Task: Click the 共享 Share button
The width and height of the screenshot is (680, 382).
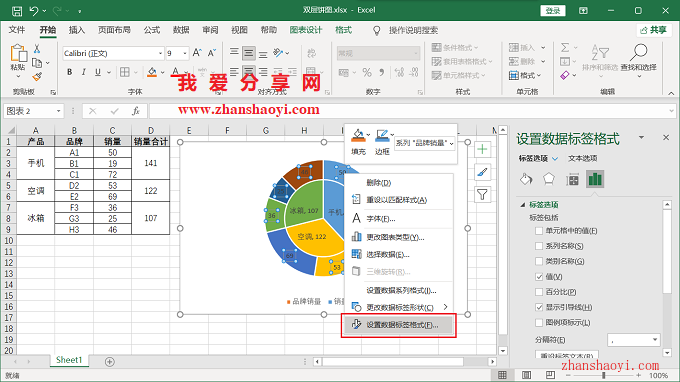Action: pyautogui.click(x=654, y=30)
